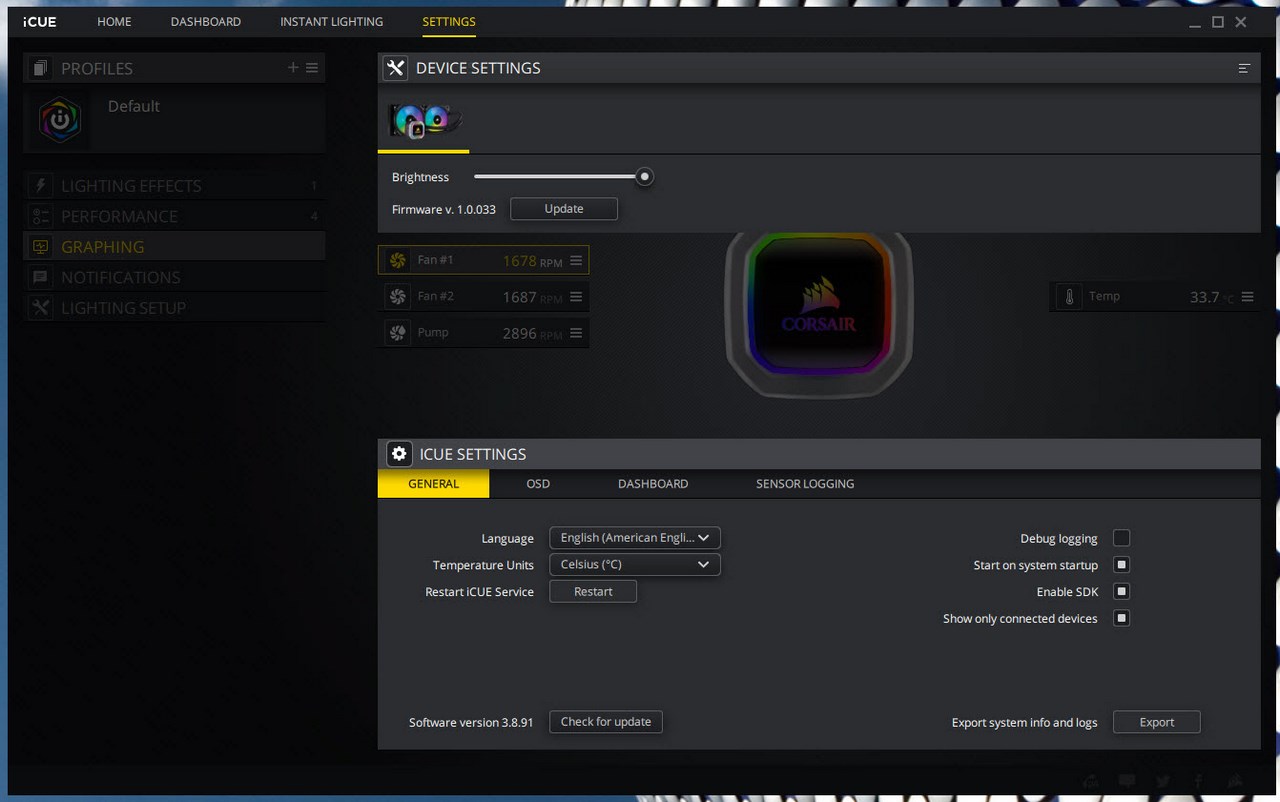Screen dimensions: 1280x802
Task: Switch to the Dashboard top tab
Action: 206,22
